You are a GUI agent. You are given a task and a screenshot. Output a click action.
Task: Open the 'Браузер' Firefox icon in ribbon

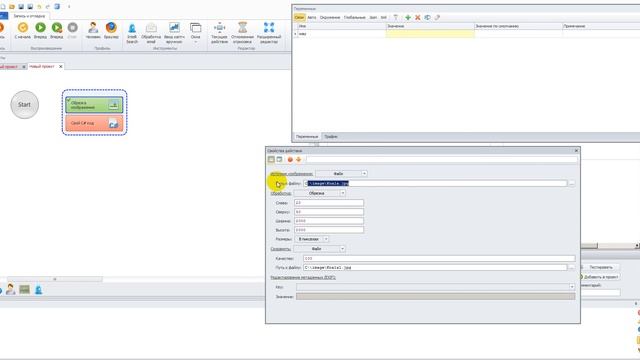click(111, 28)
